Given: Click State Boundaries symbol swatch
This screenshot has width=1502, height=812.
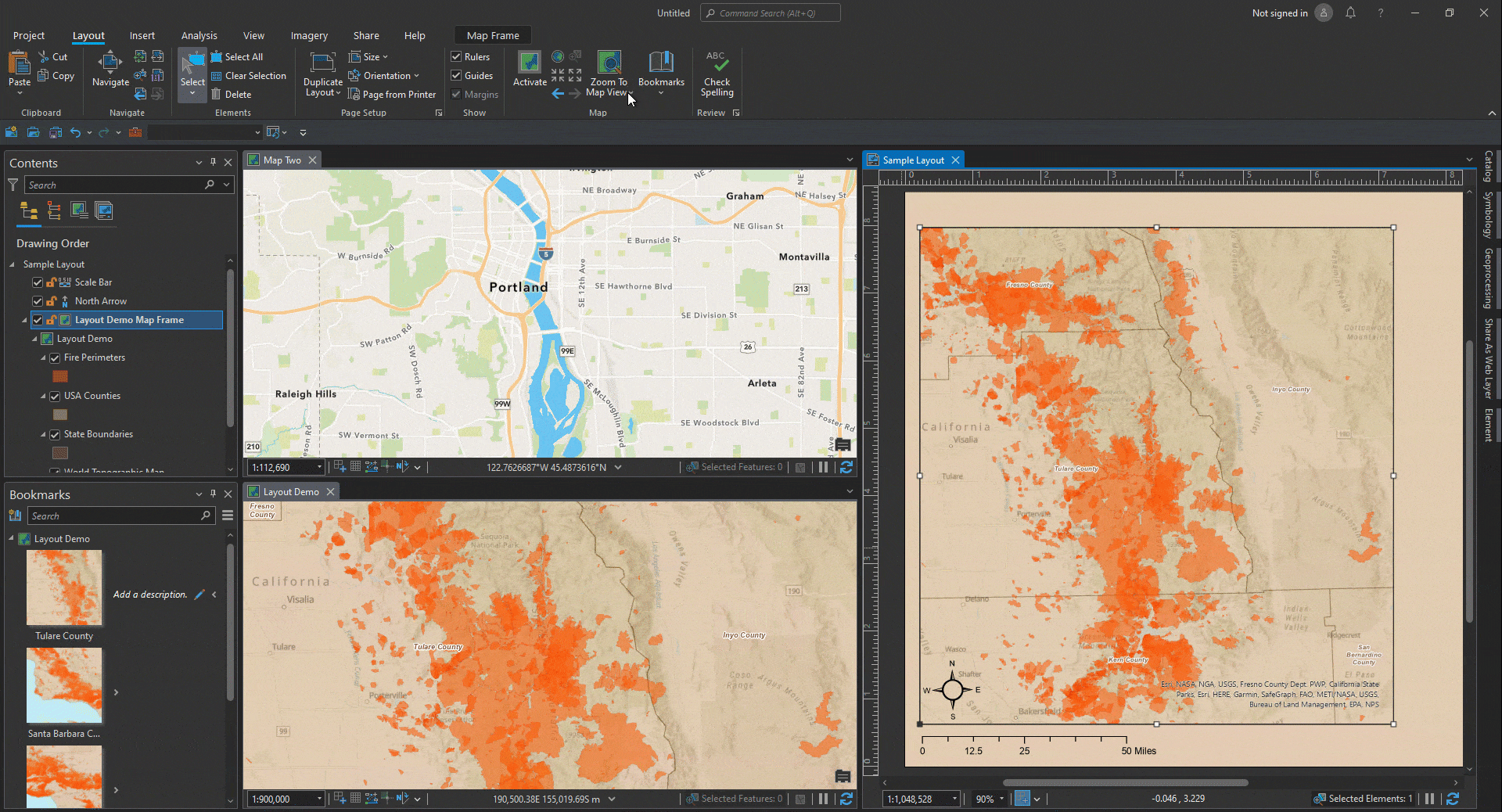Looking at the screenshot, I should [60, 453].
